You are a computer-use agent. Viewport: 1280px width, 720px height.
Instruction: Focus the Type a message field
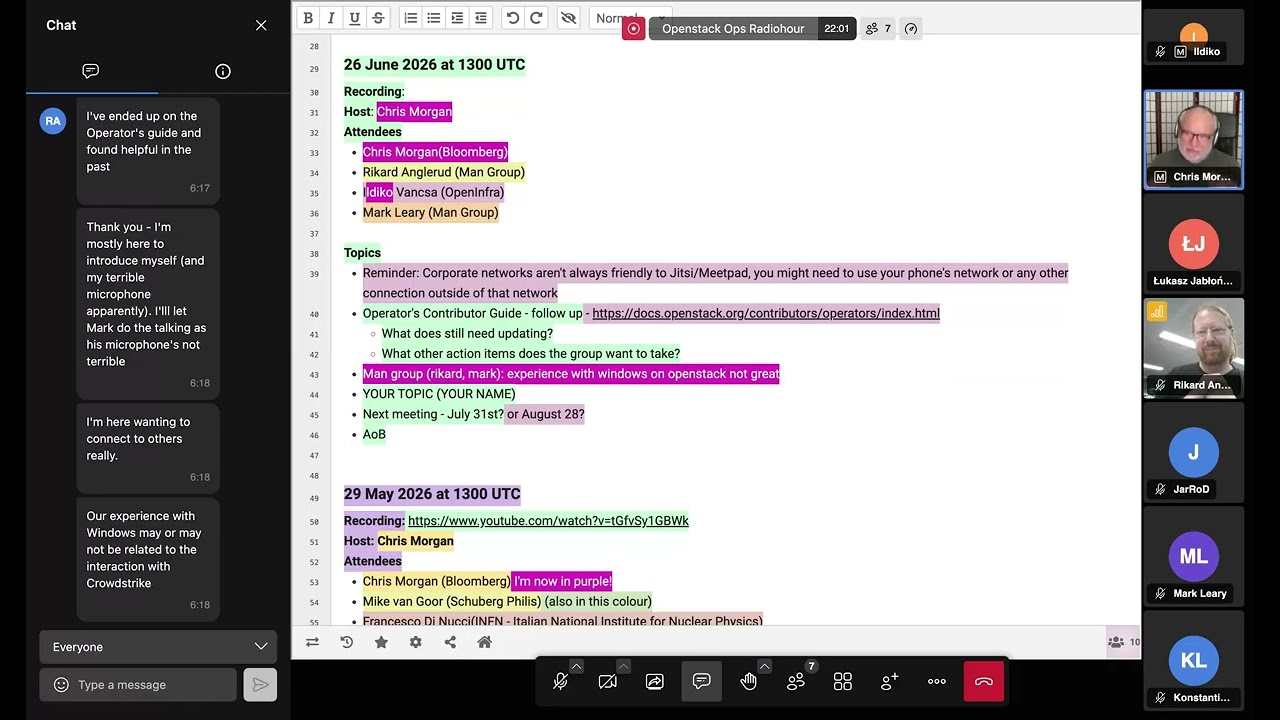click(x=150, y=685)
